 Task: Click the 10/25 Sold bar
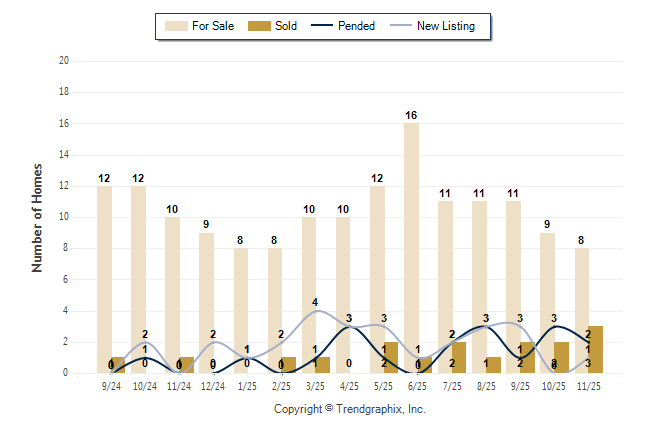click(561, 357)
